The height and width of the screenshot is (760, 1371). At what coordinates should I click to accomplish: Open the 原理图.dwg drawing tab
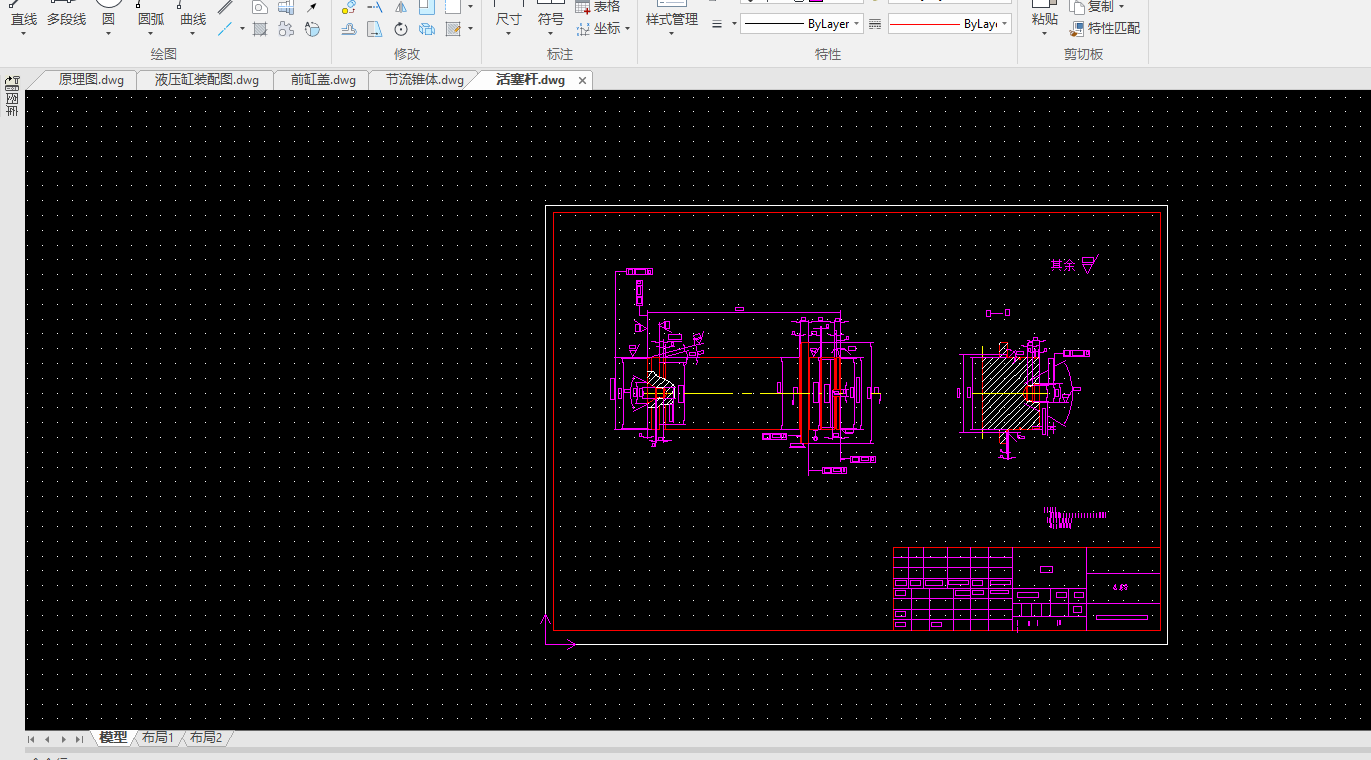91,80
